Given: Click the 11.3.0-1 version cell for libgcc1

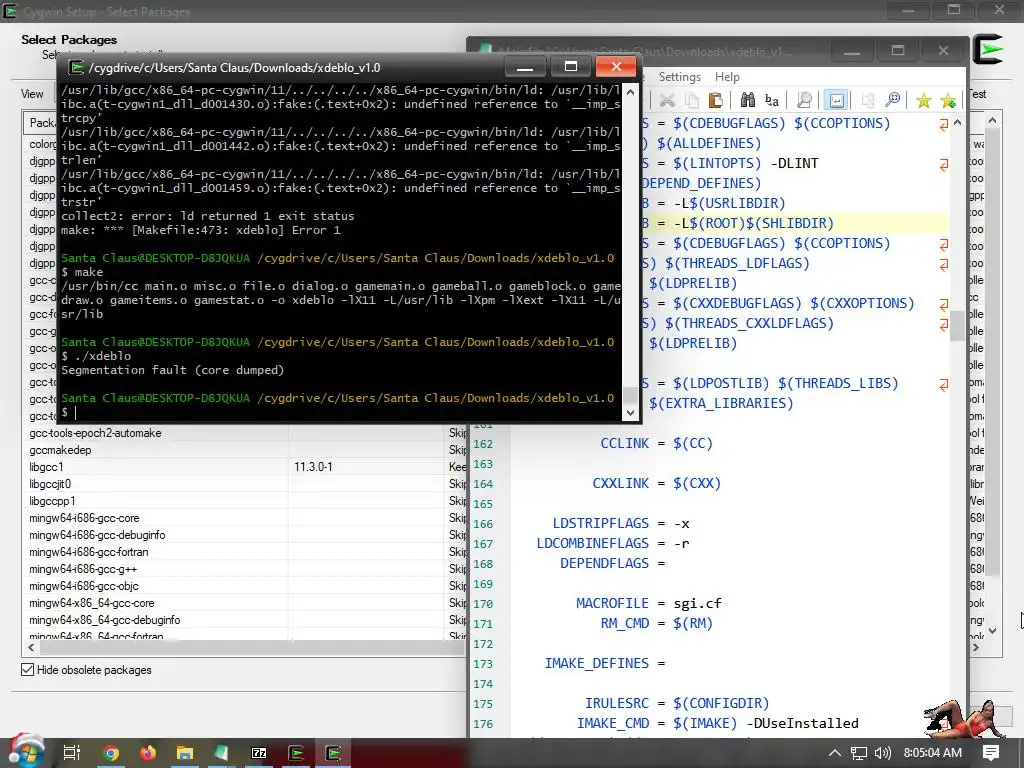Looking at the screenshot, I should point(313,467).
